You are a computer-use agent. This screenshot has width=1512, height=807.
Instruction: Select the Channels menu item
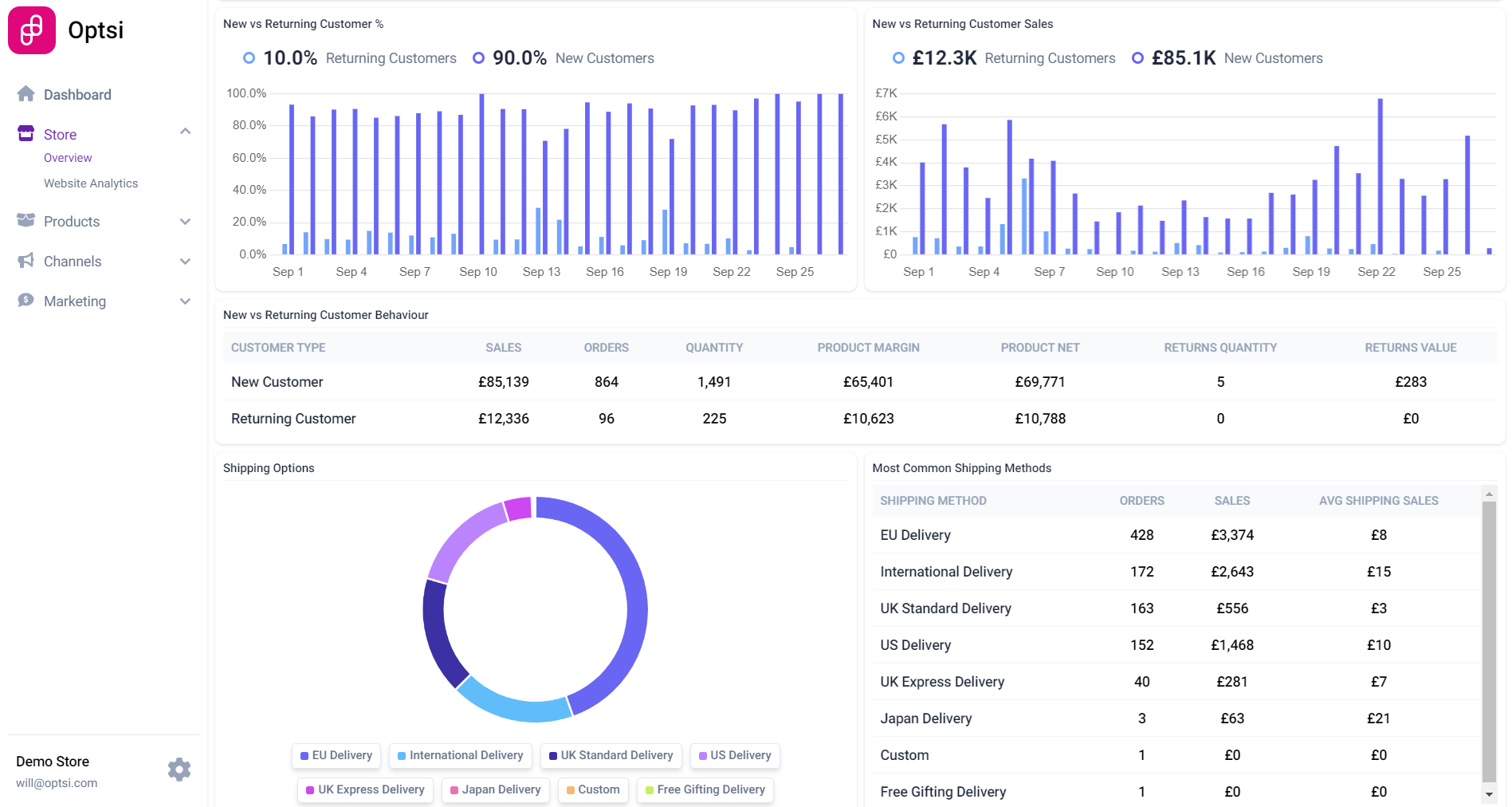(73, 262)
